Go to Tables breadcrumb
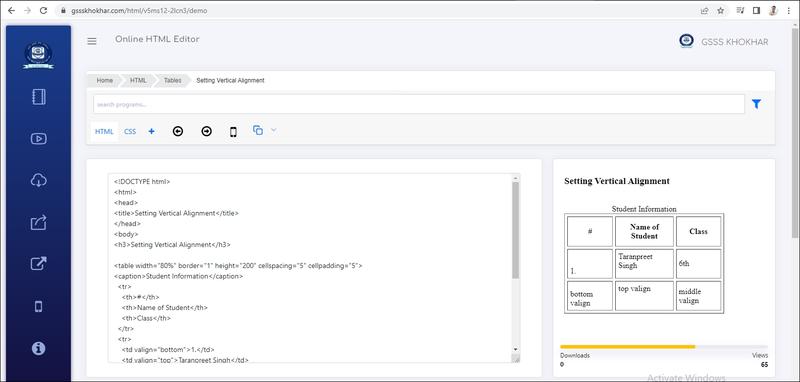The width and height of the screenshot is (800, 382). click(x=172, y=81)
